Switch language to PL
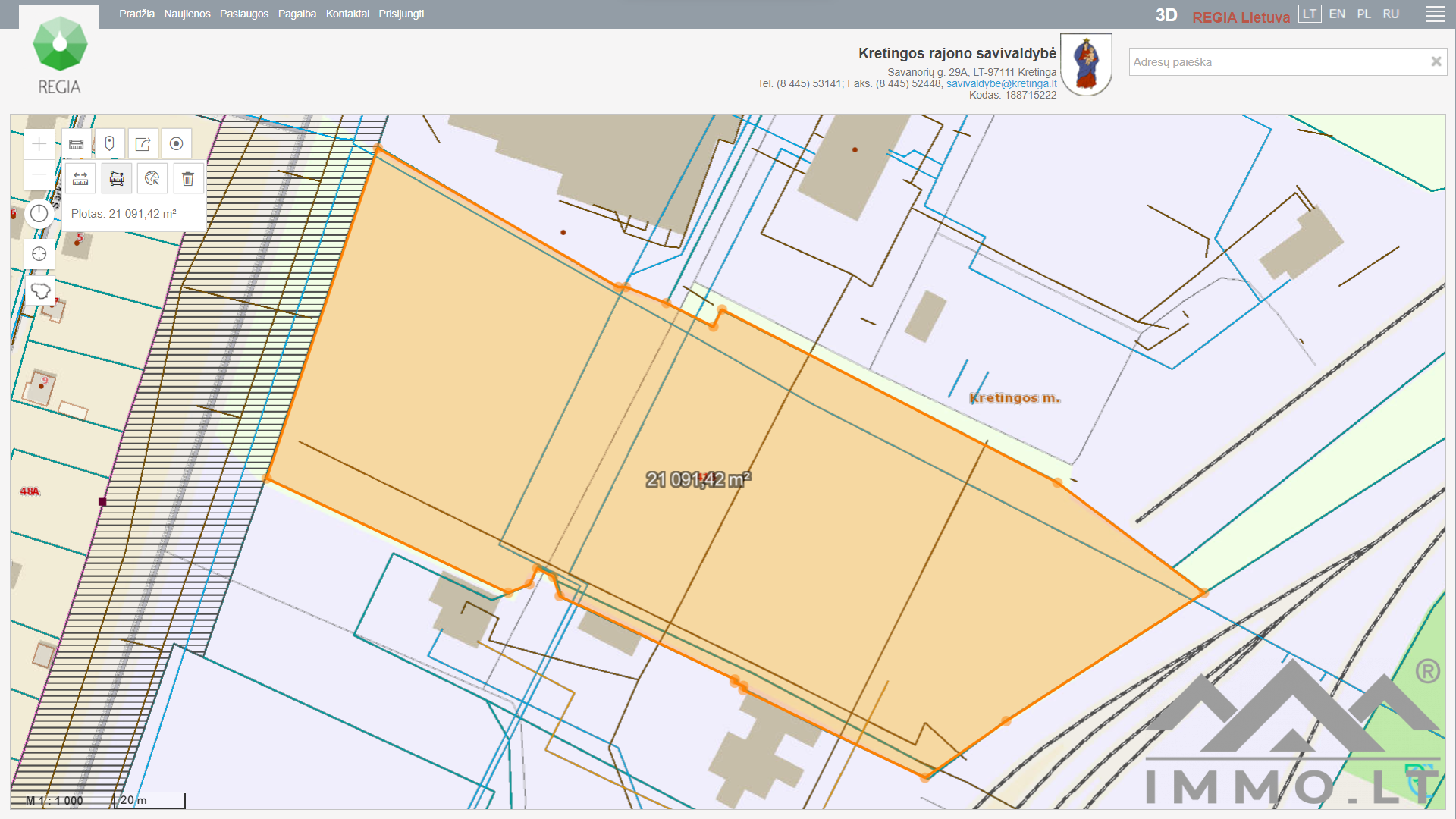Screen dimensions: 1456x819 coord(1364,14)
